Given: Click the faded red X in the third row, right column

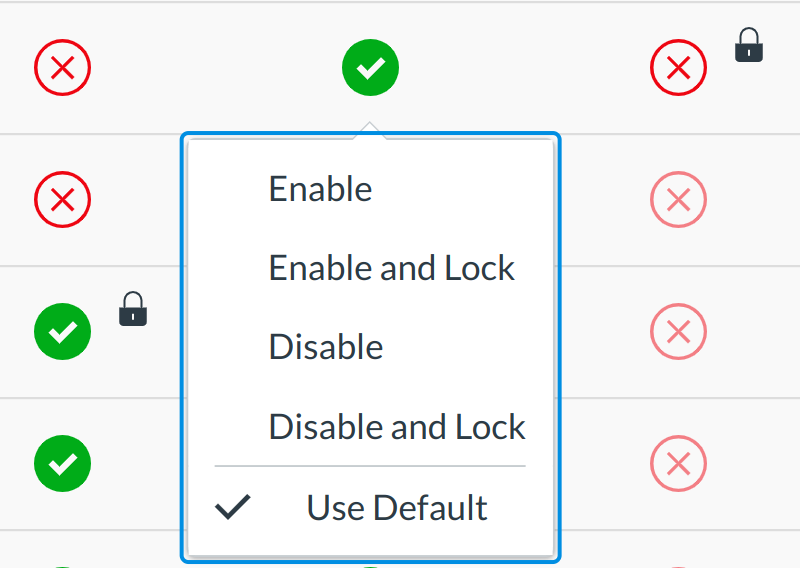Looking at the screenshot, I should tap(678, 331).
